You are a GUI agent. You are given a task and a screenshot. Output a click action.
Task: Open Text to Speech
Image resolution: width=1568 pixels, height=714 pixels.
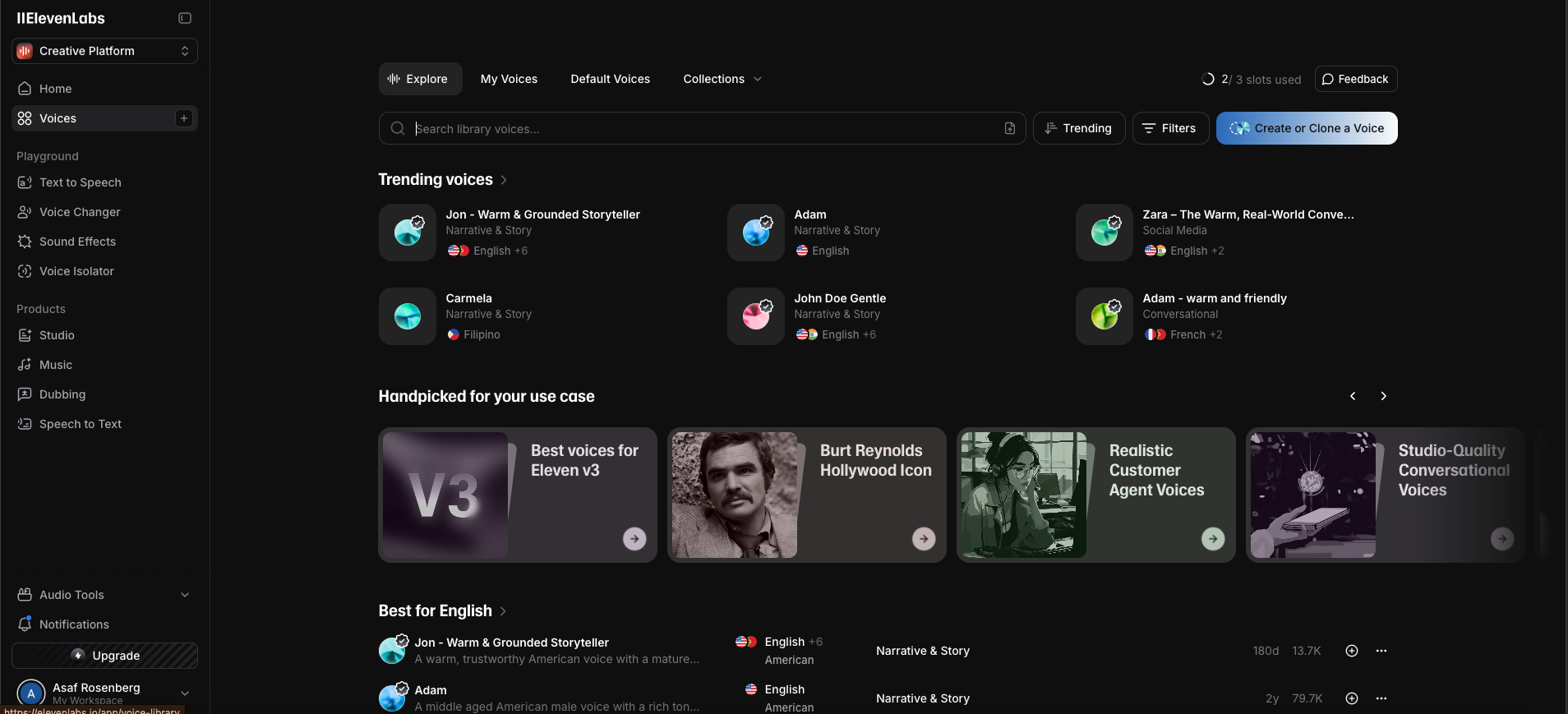(x=104, y=182)
